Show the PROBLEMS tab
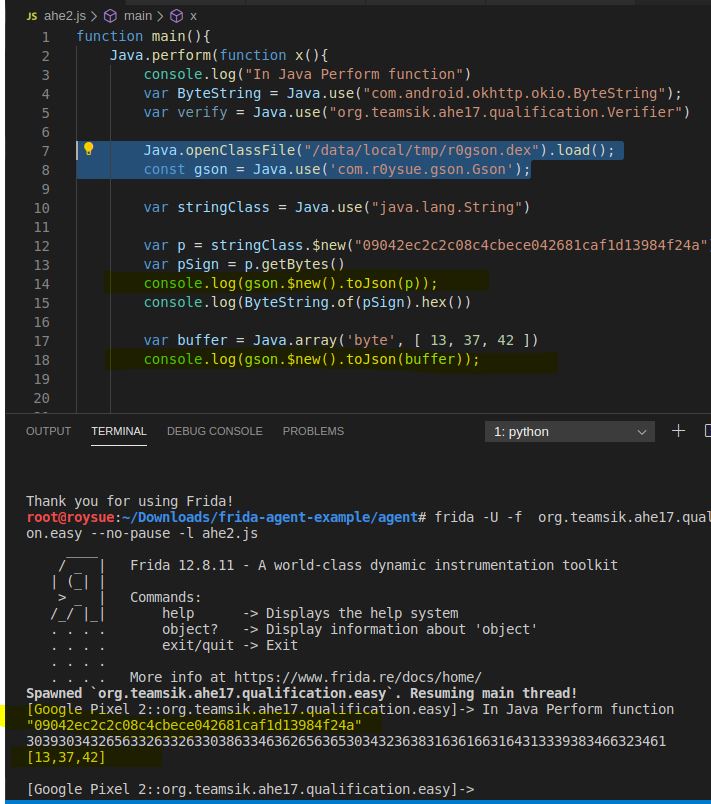The width and height of the screenshot is (711, 804). click(313, 431)
